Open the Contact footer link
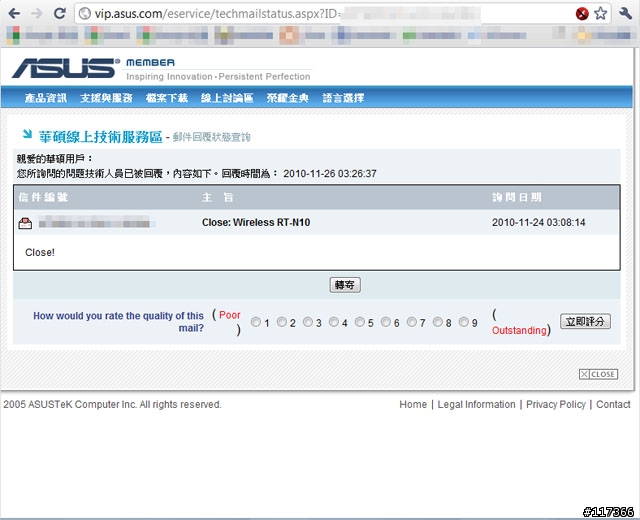The height and width of the screenshot is (520, 640). point(613,404)
